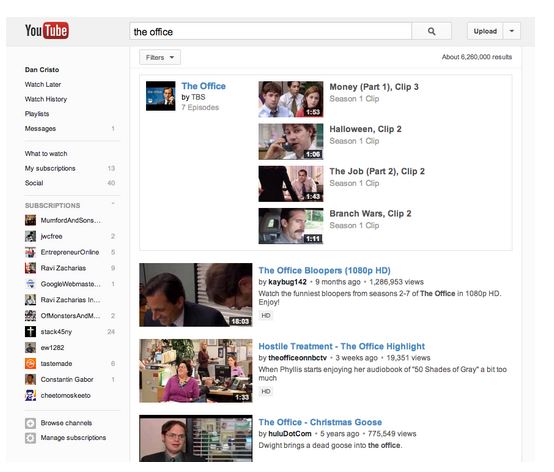The width and height of the screenshot is (554, 472).
Task: Select What to watch
Action: click(x=46, y=154)
